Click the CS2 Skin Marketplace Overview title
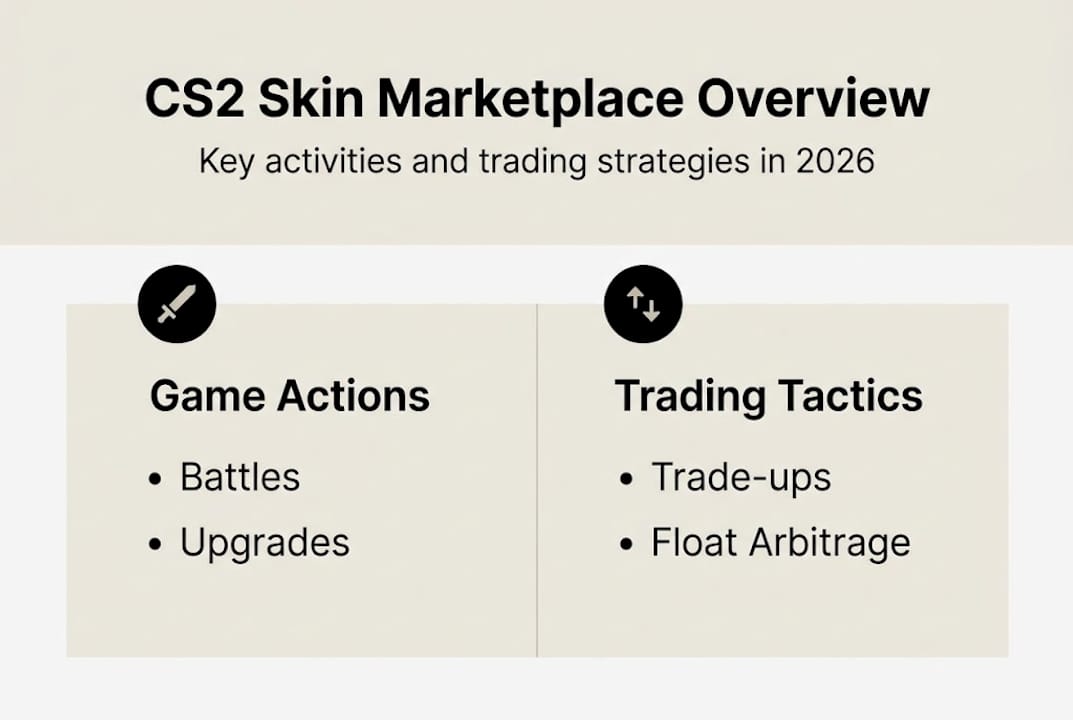The height and width of the screenshot is (720, 1073). (537, 100)
